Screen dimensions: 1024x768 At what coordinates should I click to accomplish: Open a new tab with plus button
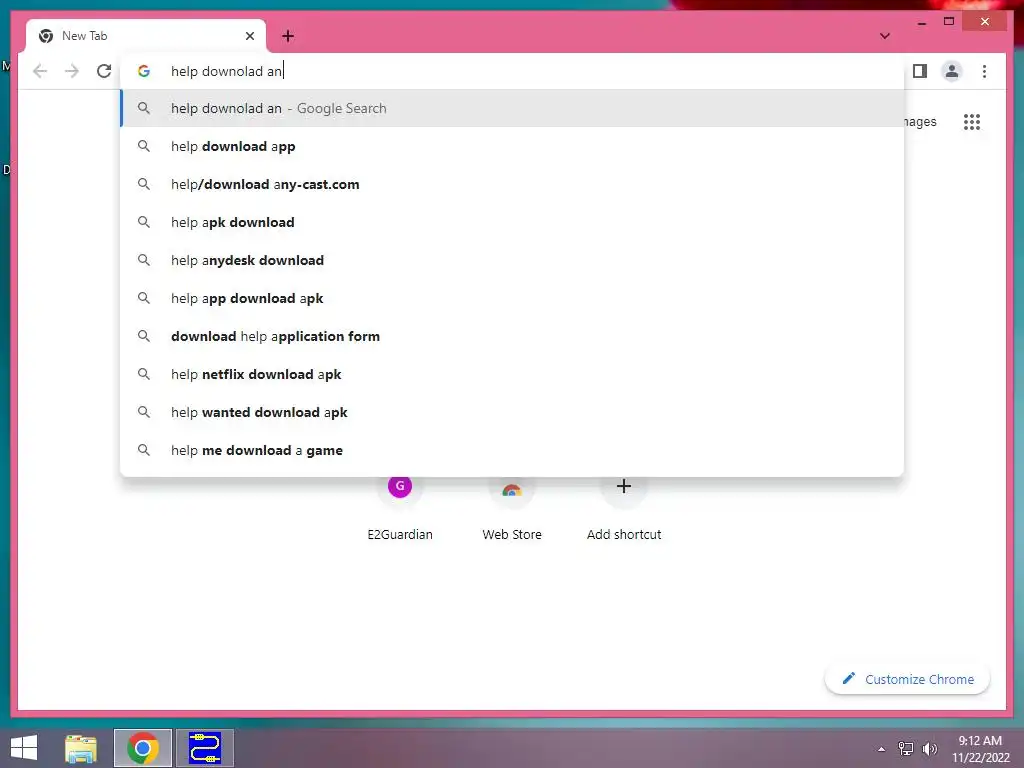288,36
